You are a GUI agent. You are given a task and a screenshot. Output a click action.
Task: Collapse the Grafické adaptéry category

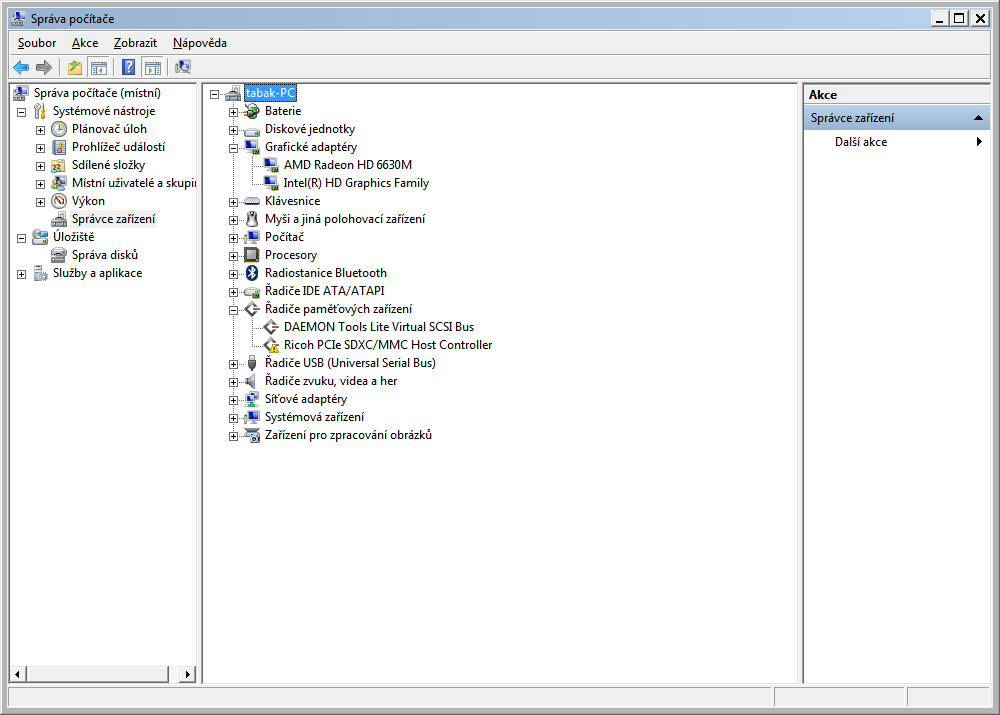(x=233, y=147)
